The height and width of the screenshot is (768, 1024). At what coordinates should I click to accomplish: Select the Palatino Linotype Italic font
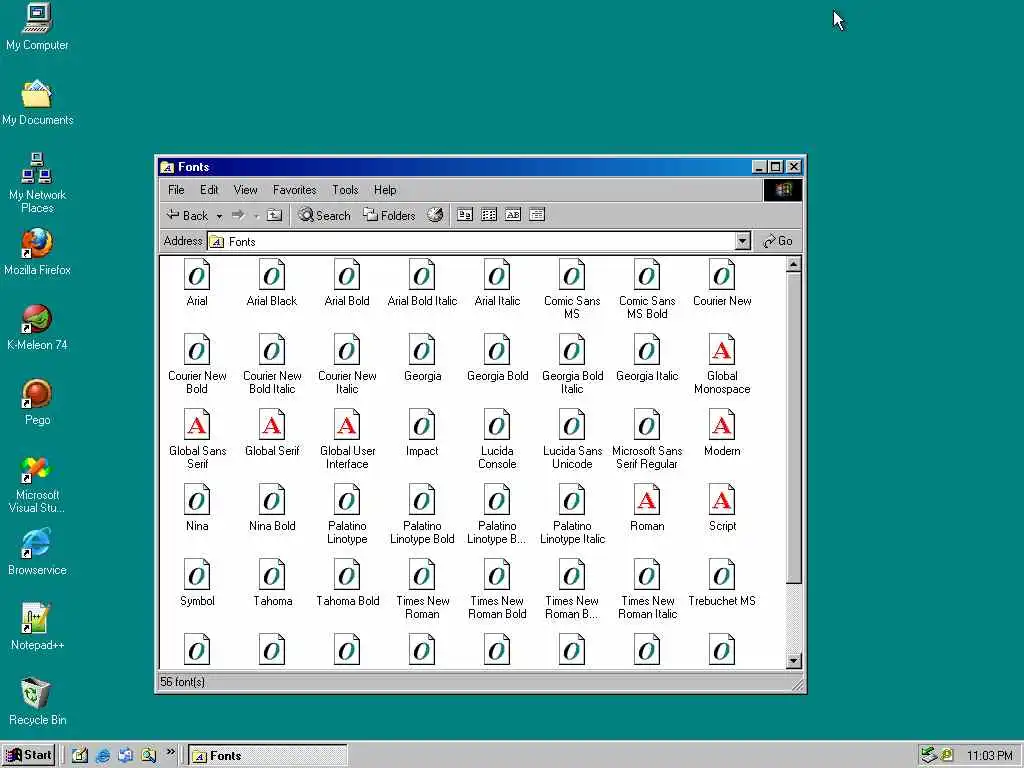tap(572, 515)
